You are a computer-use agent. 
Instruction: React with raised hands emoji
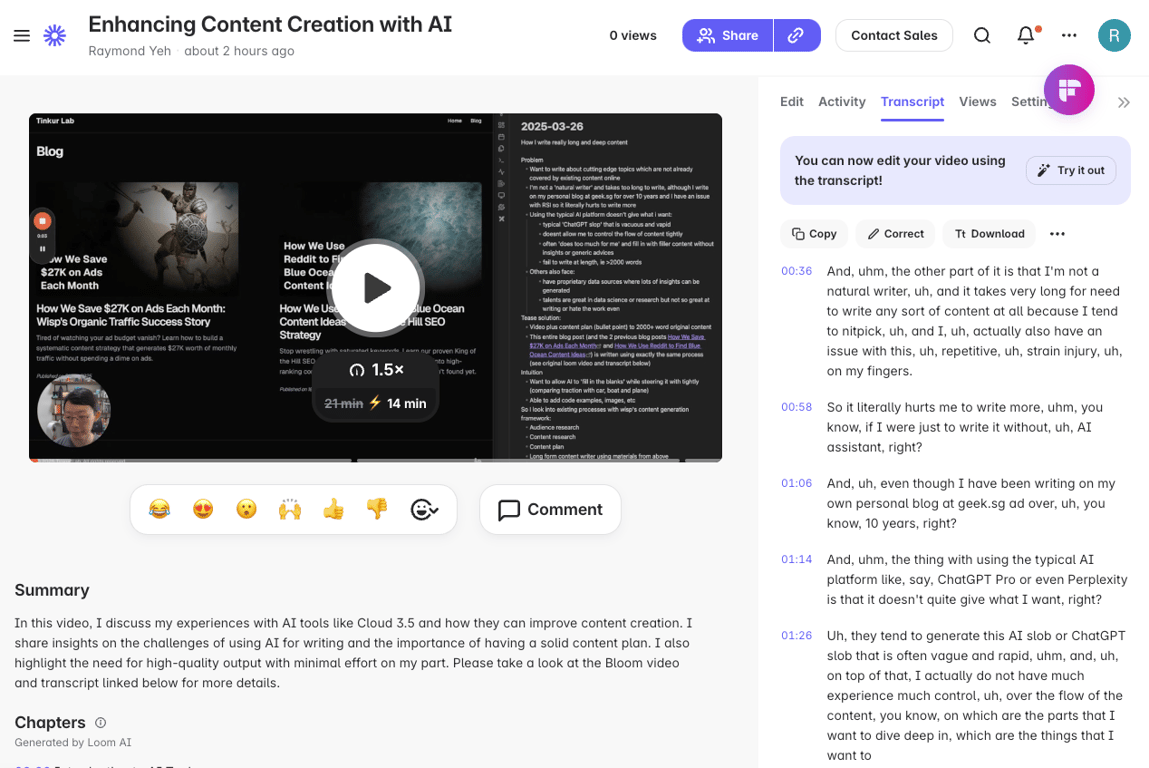tap(290, 509)
